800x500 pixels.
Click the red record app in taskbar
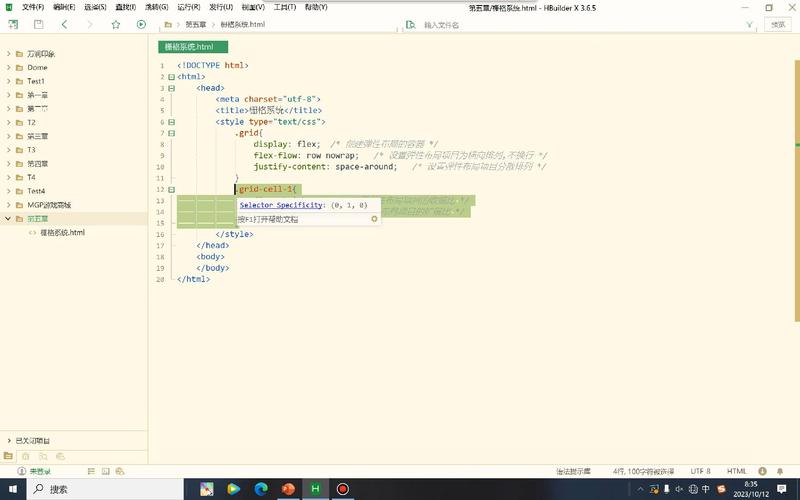click(343, 489)
